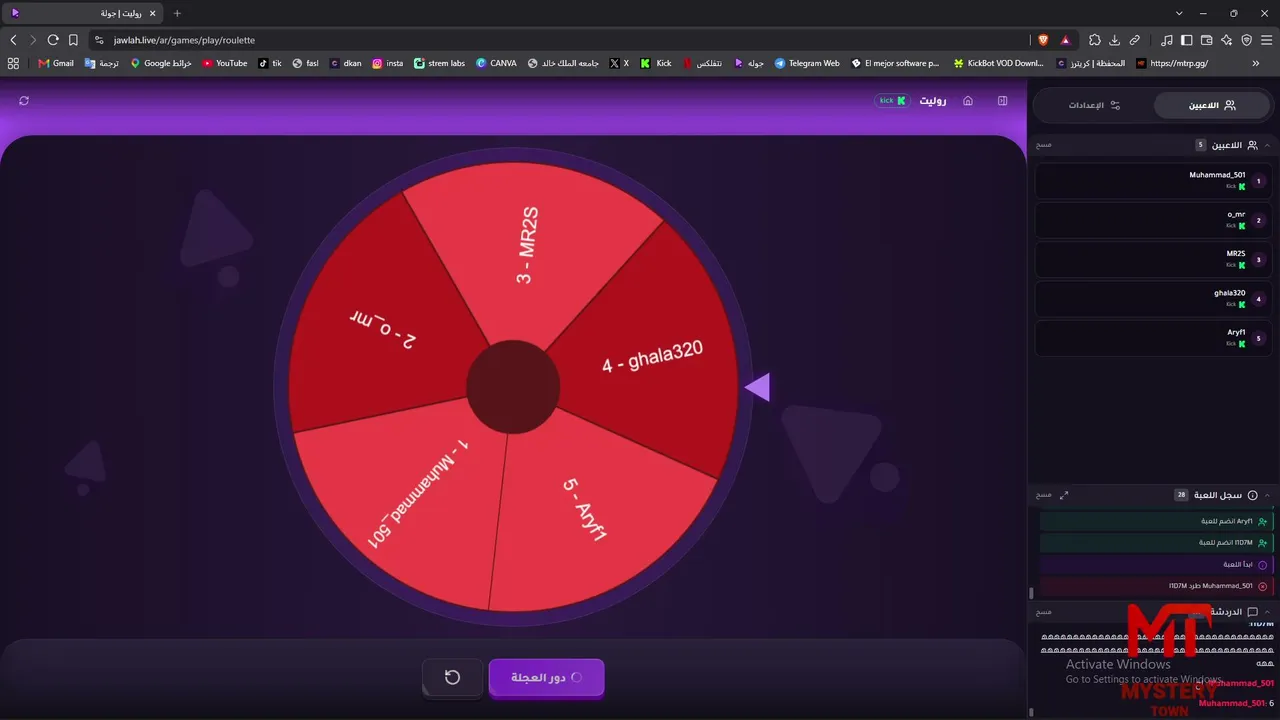The height and width of the screenshot is (720, 1280).
Task: Spin the wheel with دور العجلة button
Action: [x=546, y=677]
